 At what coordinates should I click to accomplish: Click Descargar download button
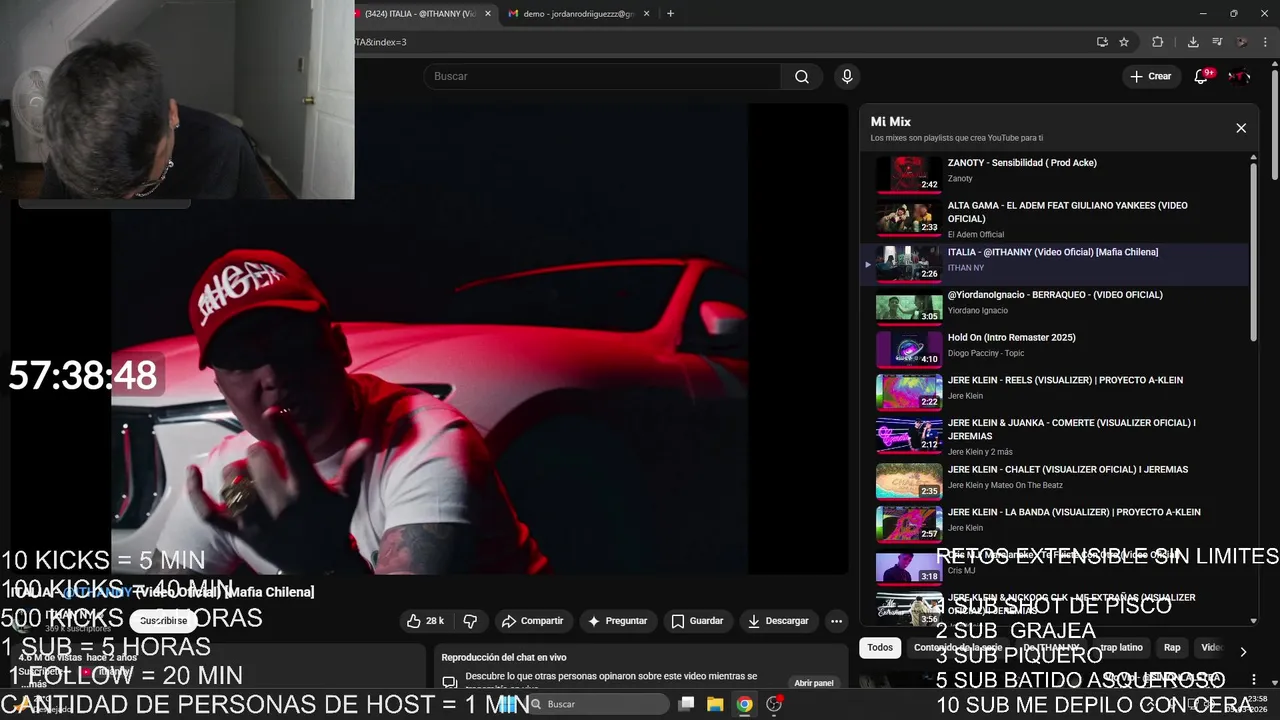coord(777,621)
